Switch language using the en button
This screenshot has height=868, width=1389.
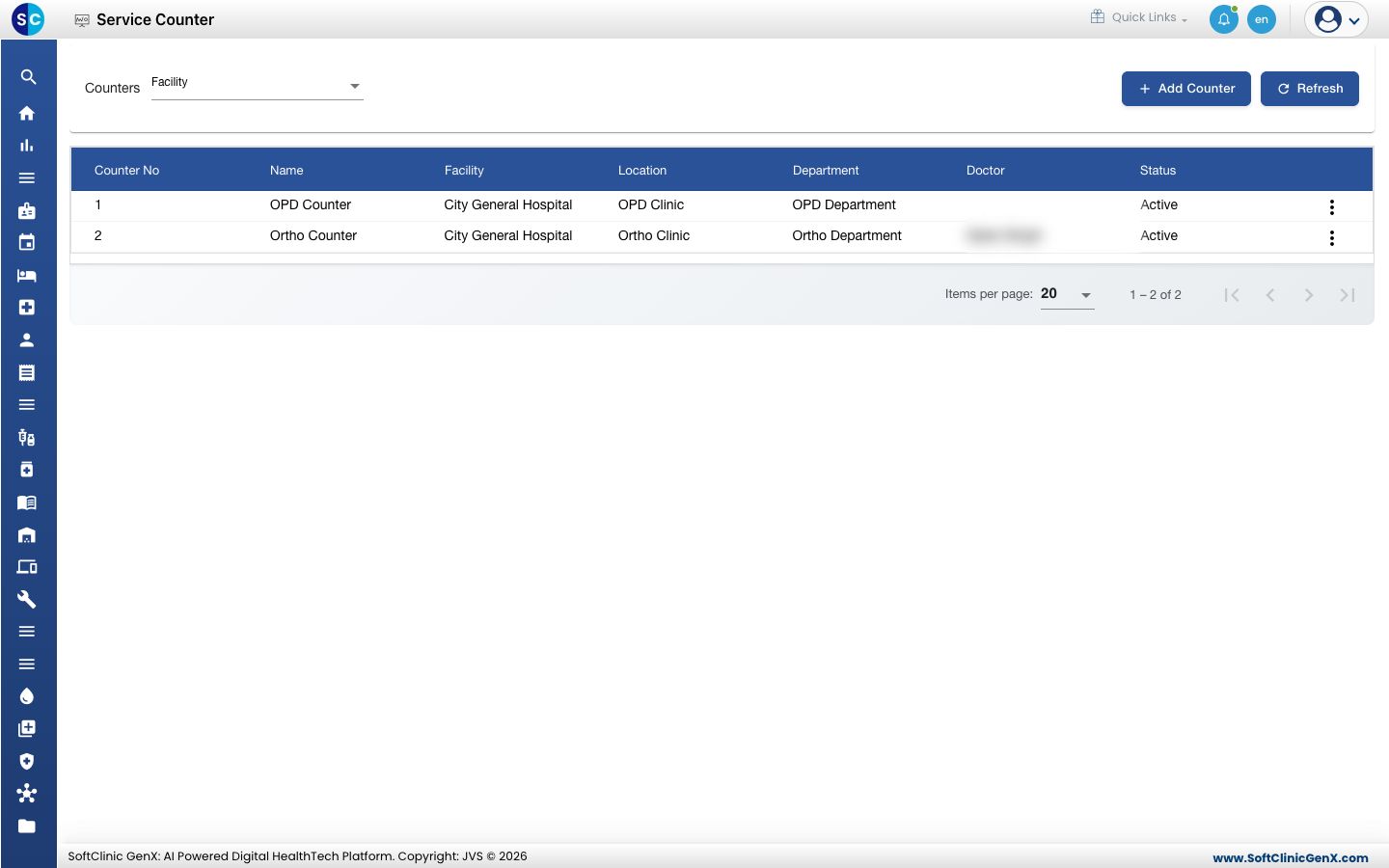[x=1262, y=19]
